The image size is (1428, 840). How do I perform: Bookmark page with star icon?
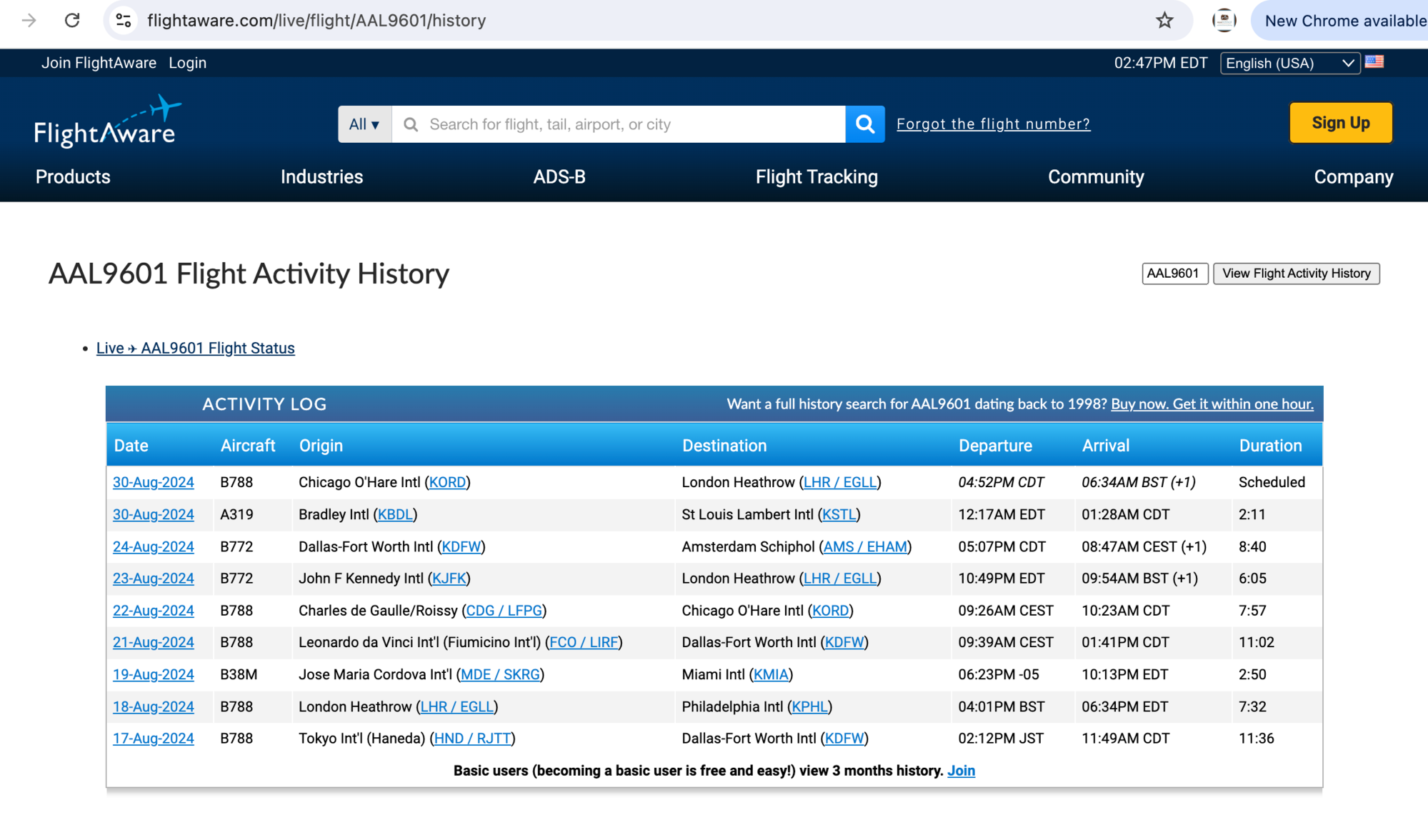coord(1164,21)
